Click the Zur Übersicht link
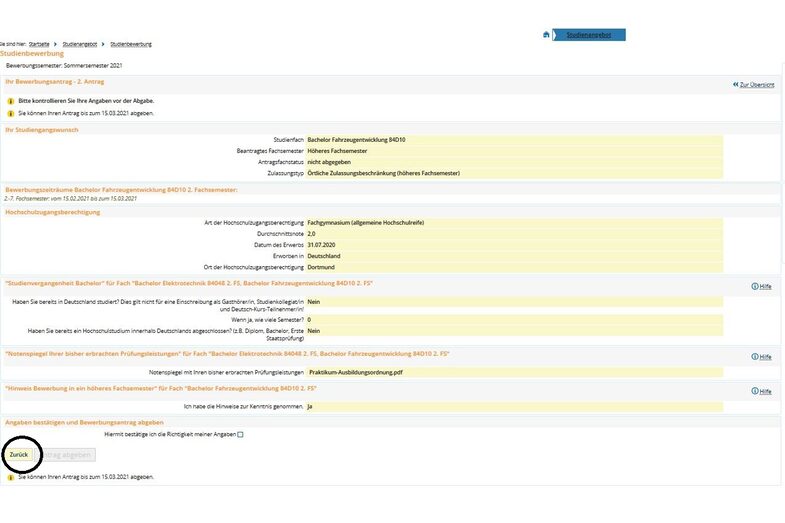Screen dimensions: 785x523 [x=756, y=85]
